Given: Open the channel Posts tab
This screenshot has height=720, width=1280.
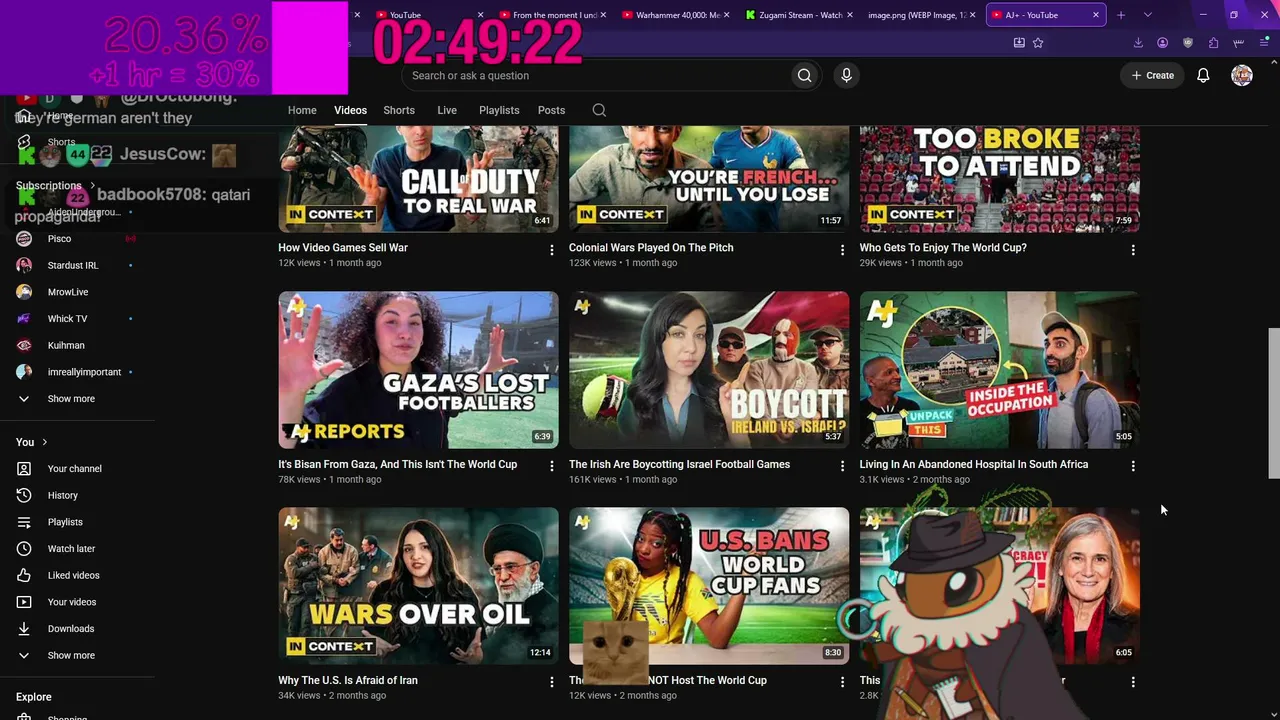Looking at the screenshot, I should [x=551, y=110].
